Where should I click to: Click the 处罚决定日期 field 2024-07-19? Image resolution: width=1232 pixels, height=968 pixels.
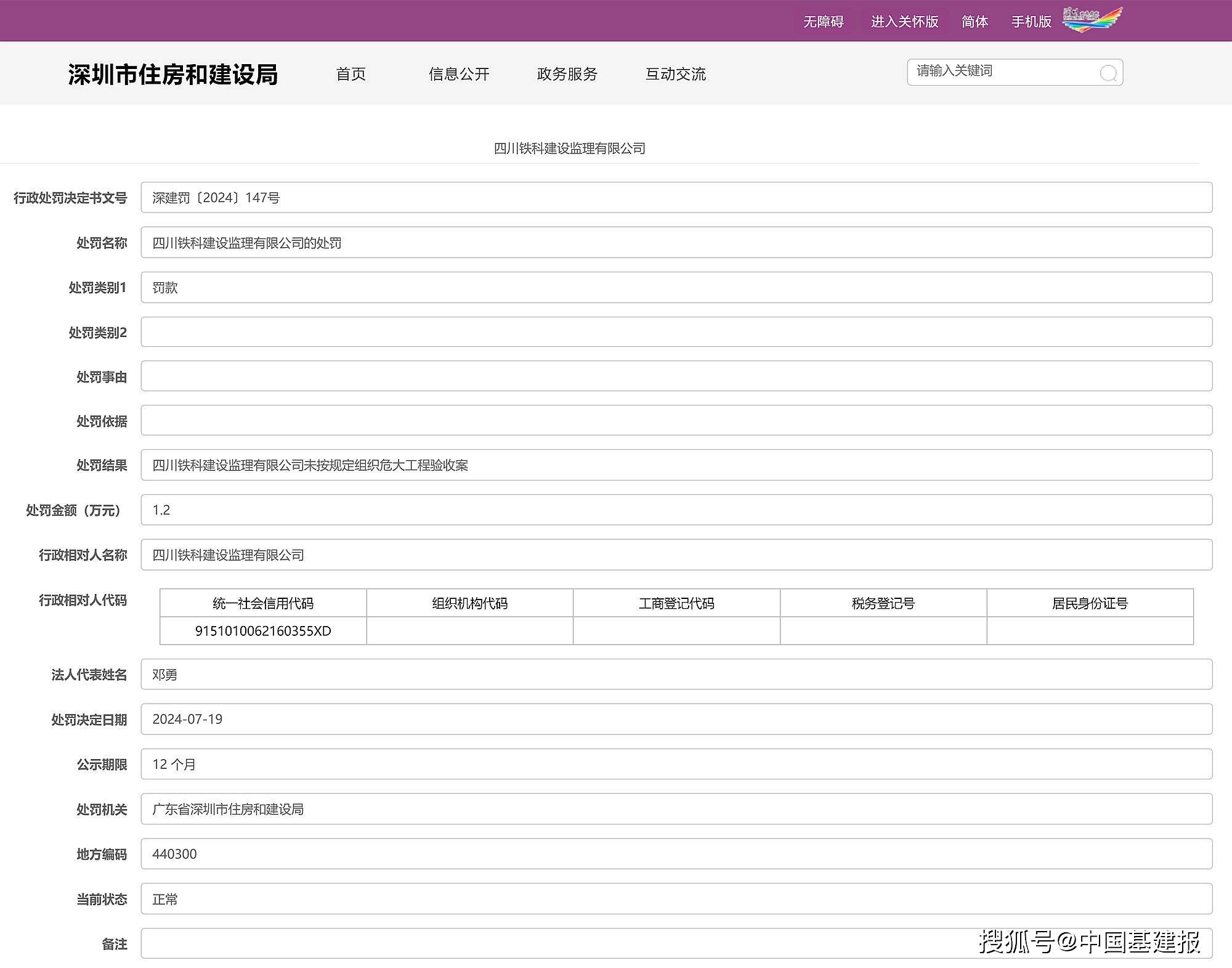[676, 719]
